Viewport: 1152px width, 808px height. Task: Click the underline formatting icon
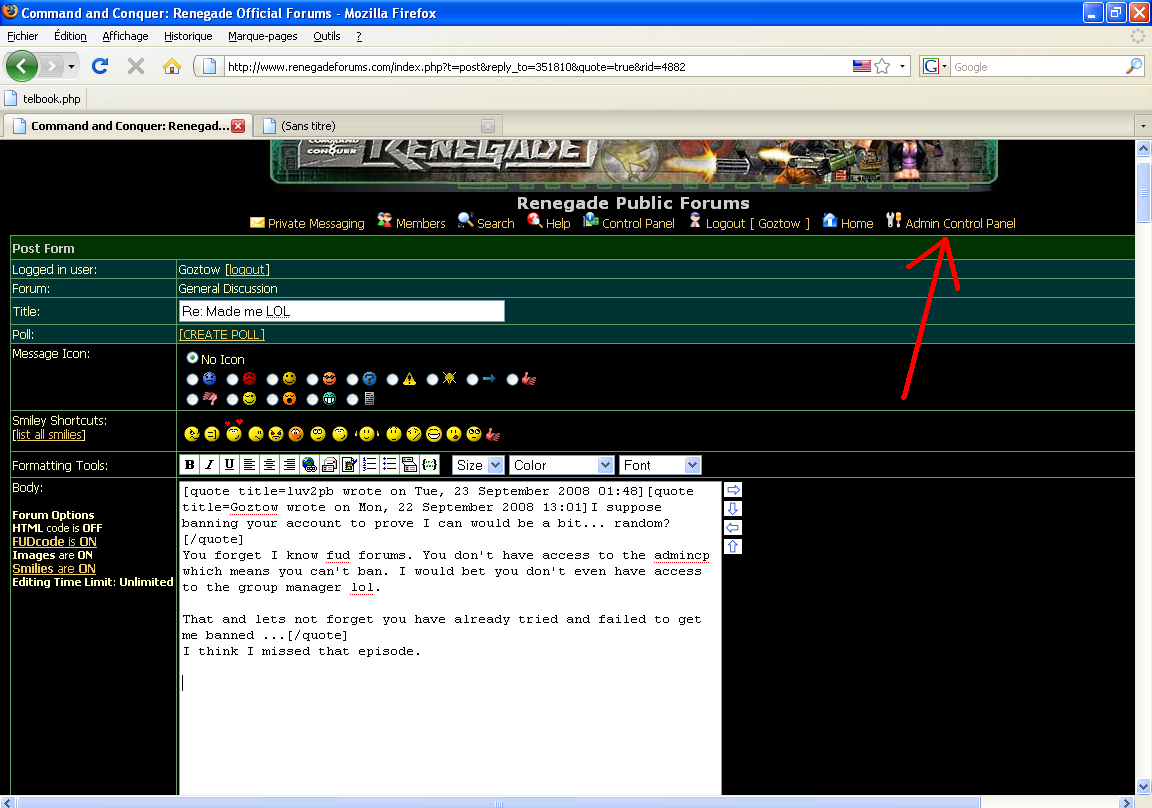pos(229,465)
